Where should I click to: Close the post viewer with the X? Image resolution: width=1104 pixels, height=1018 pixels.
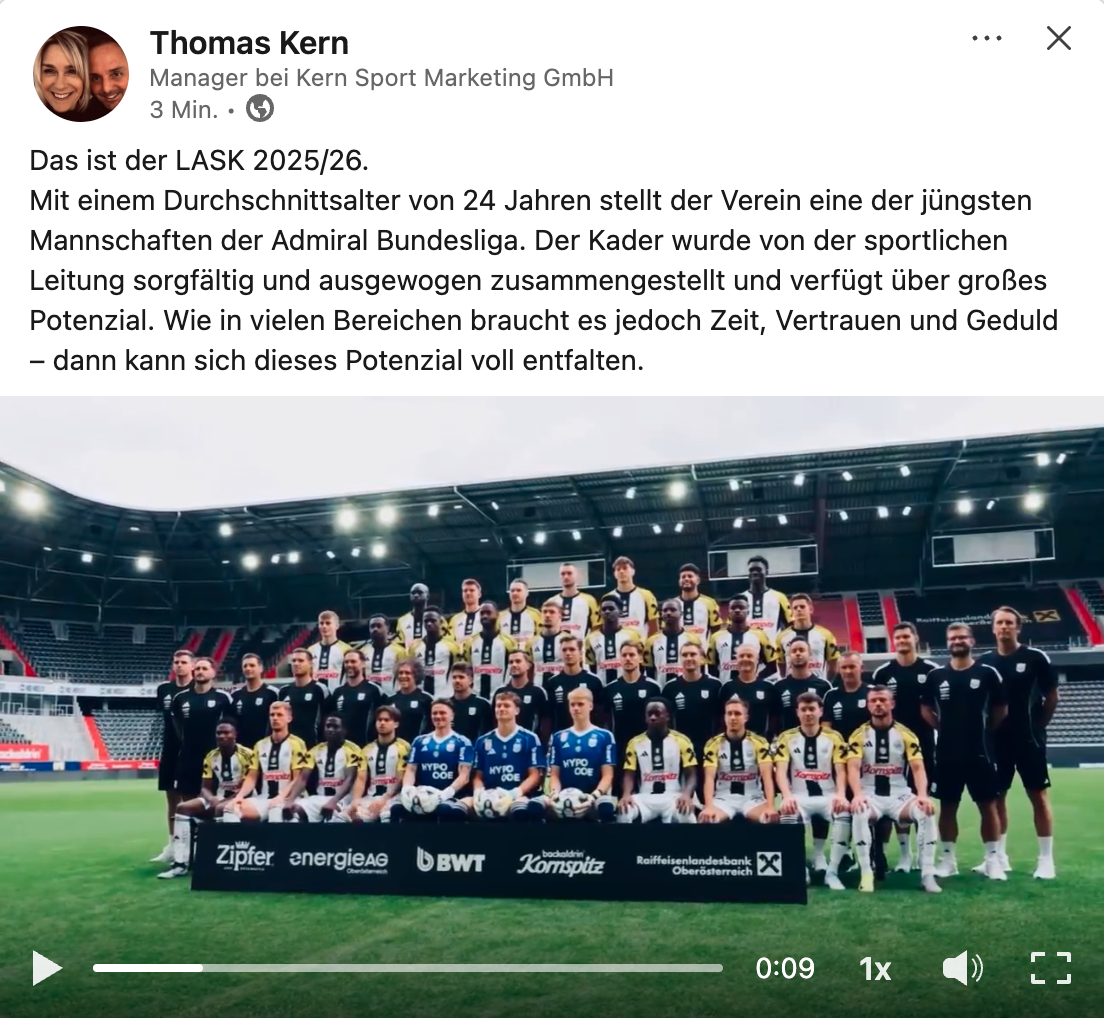tap(1058, 38)
